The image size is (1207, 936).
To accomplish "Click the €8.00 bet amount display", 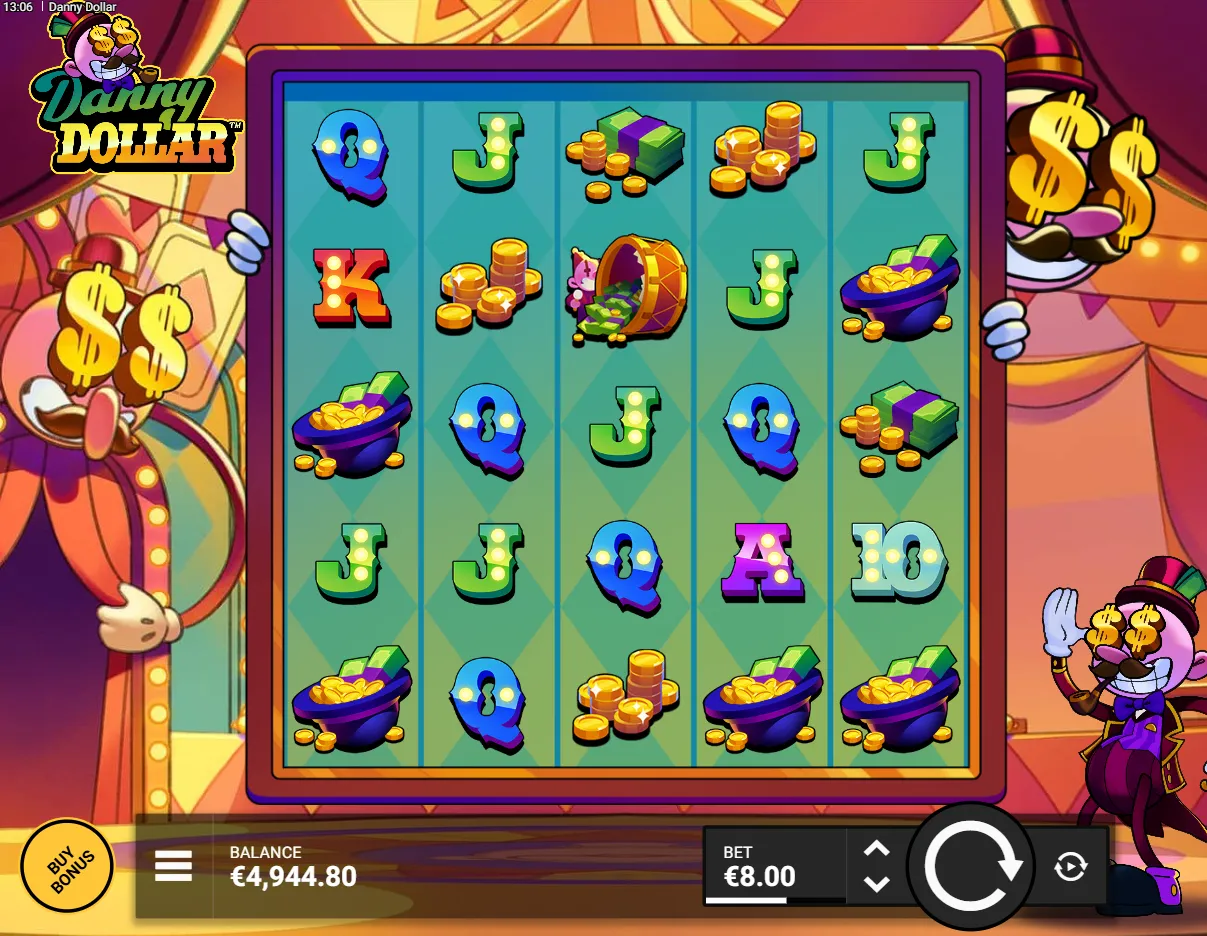I will pyautogui.click(x=760, y=877).
